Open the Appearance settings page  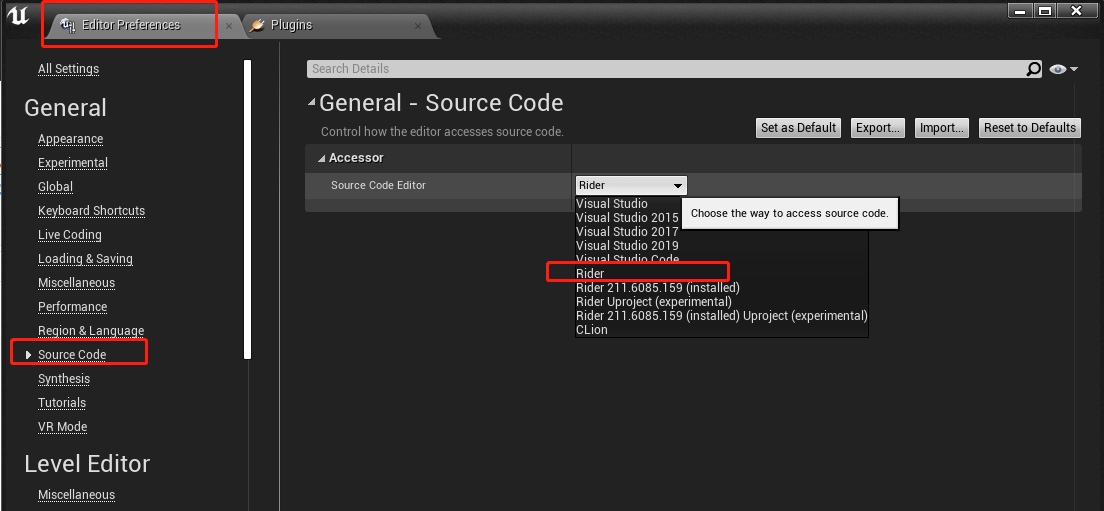click(70, 139)
